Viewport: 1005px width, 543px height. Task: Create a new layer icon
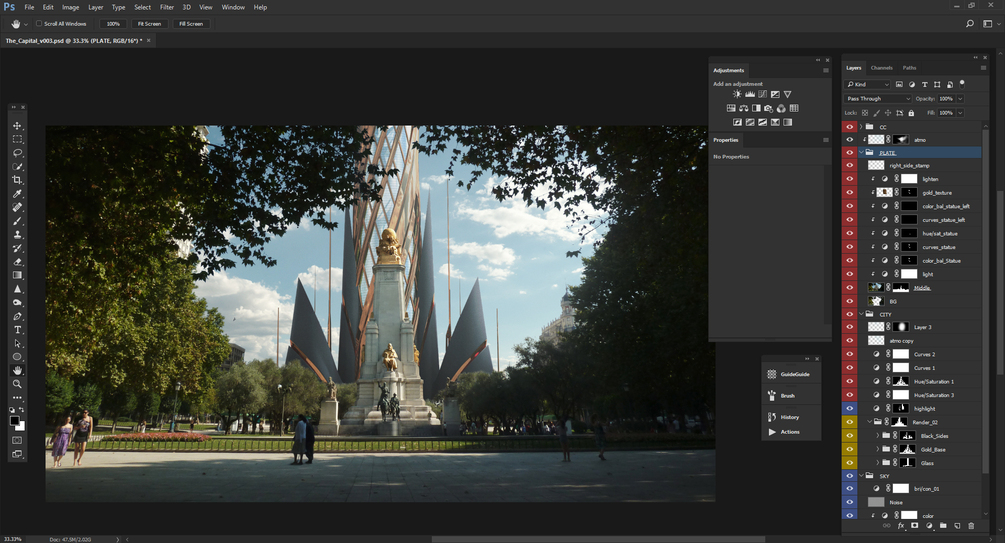coord(957,526)
